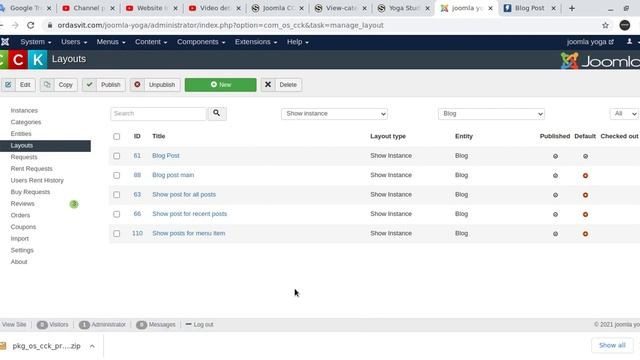
Task: Check the box for Show post for all posts
Action: click(x=117, y=195)
